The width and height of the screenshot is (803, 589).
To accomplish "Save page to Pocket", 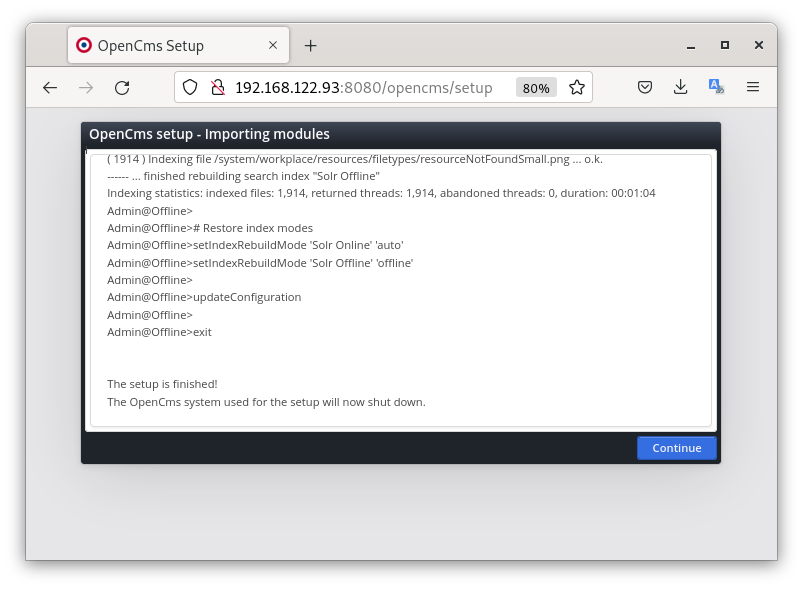I will (646, 88).
